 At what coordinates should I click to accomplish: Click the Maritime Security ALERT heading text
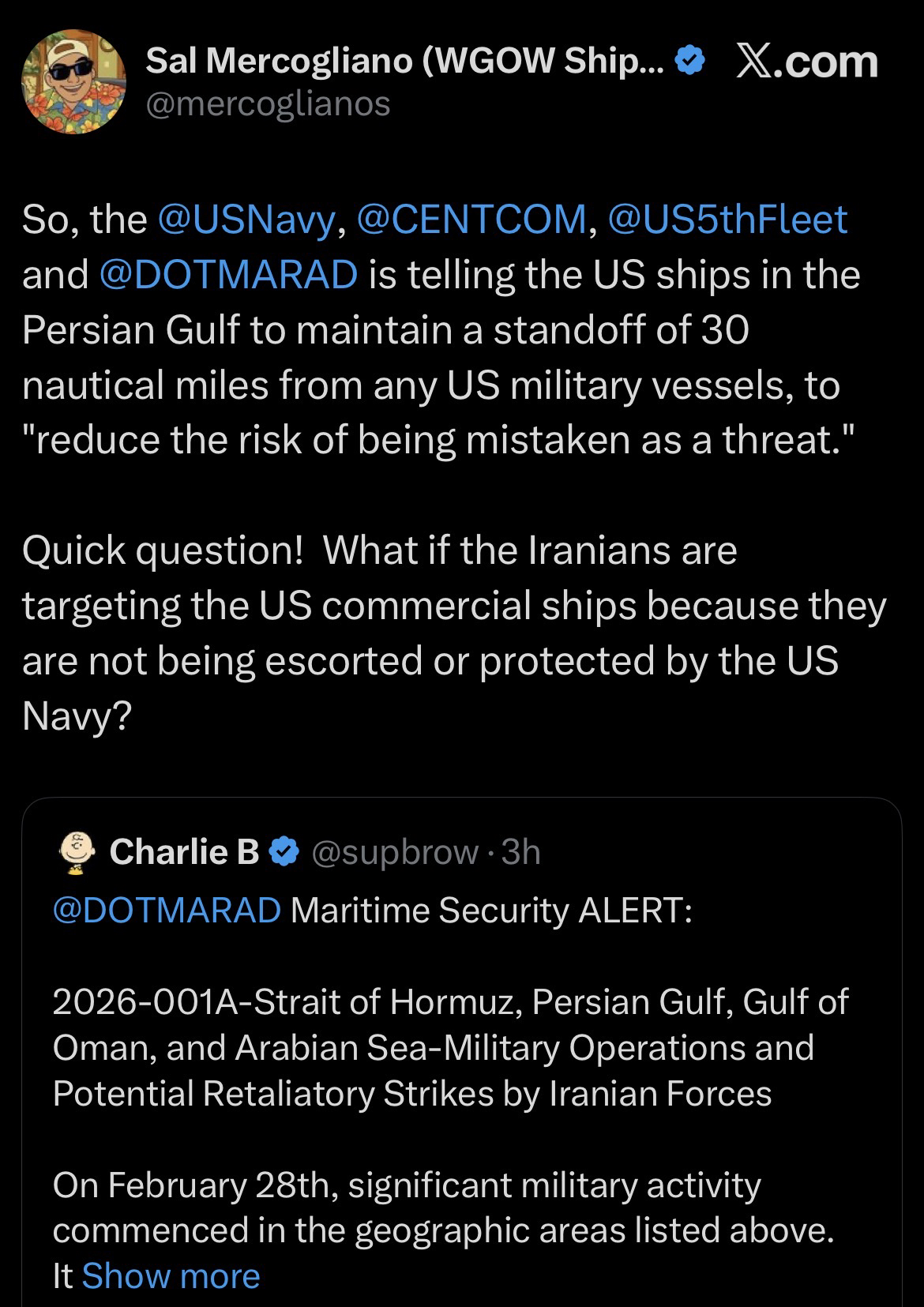pyautogui.click(x=491, y=910)
